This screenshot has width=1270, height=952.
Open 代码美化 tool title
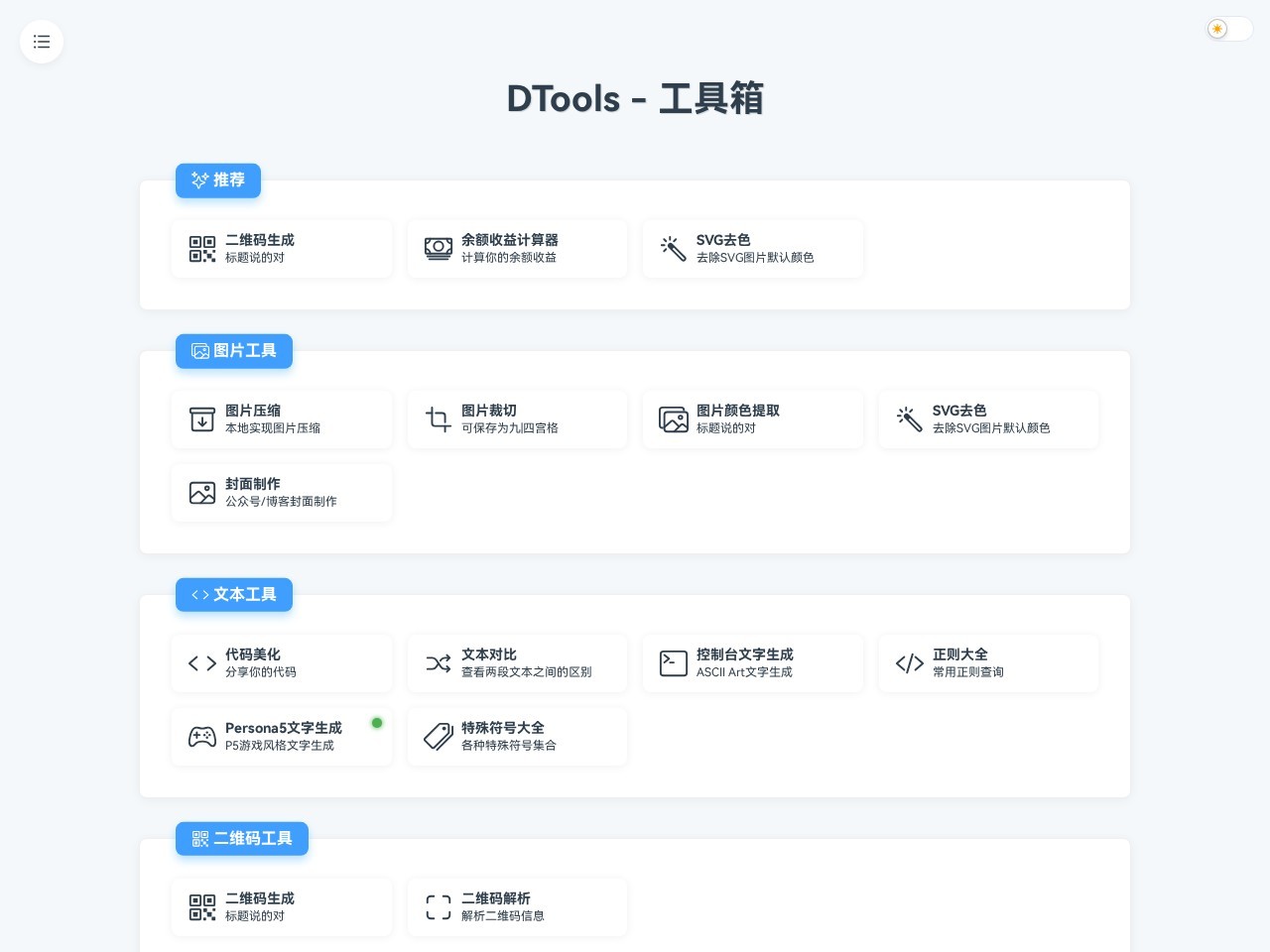(253, 654)
